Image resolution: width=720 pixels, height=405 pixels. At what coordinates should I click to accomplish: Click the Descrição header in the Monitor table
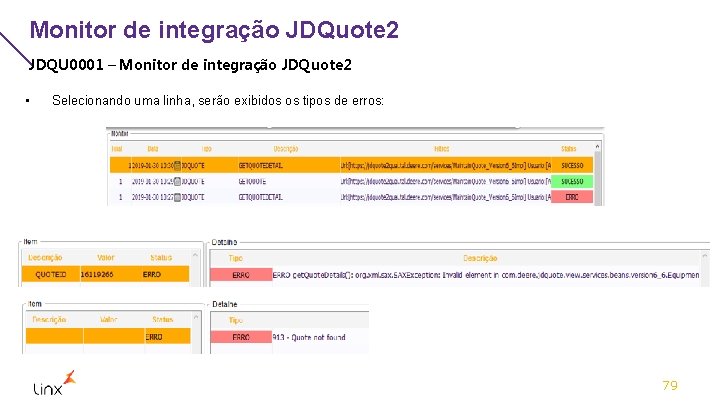click(286, 149)
